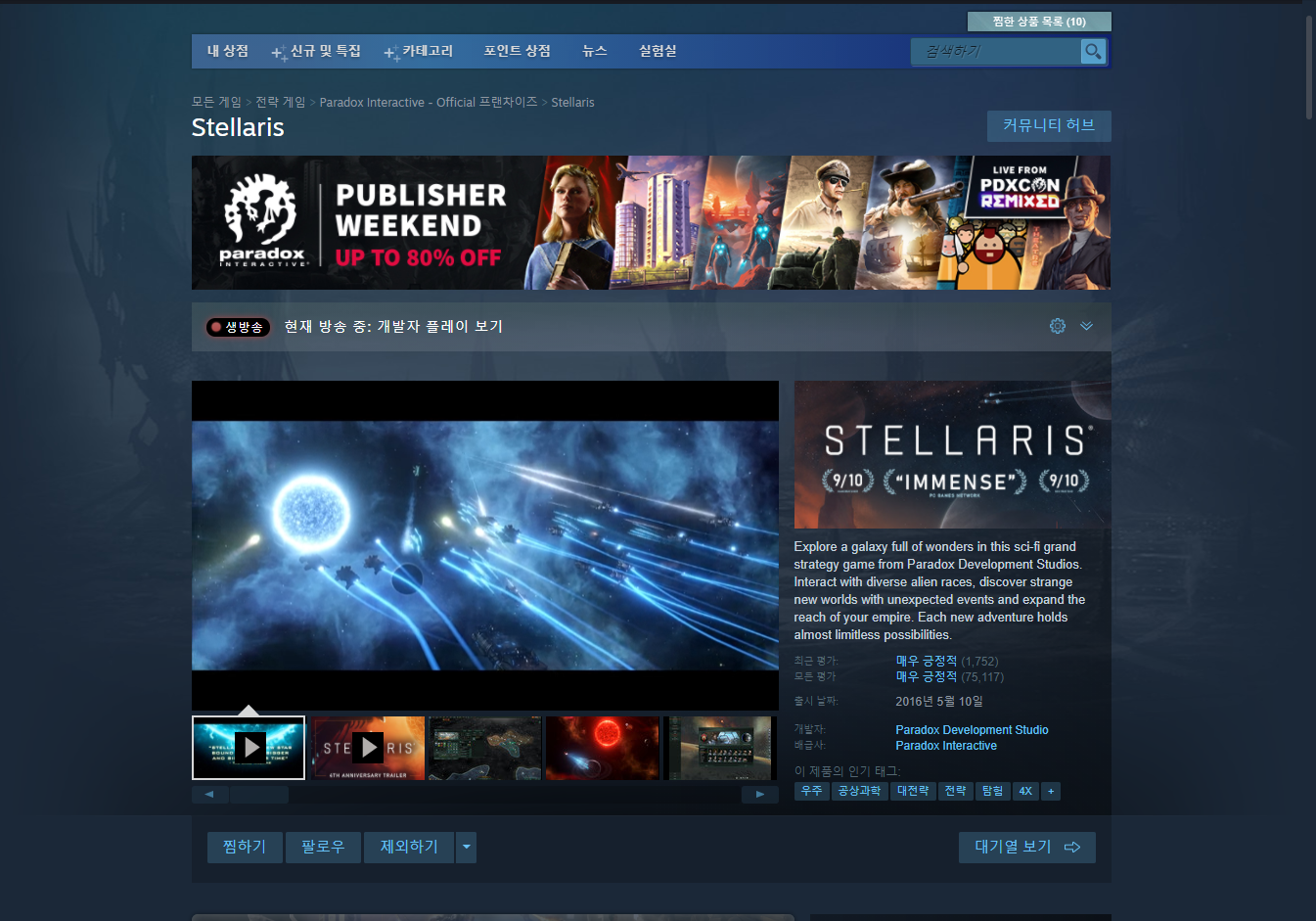Click the search magnifier icon
The width and height of the screenshot is (1316, 921).
(x=1093, y=52)
